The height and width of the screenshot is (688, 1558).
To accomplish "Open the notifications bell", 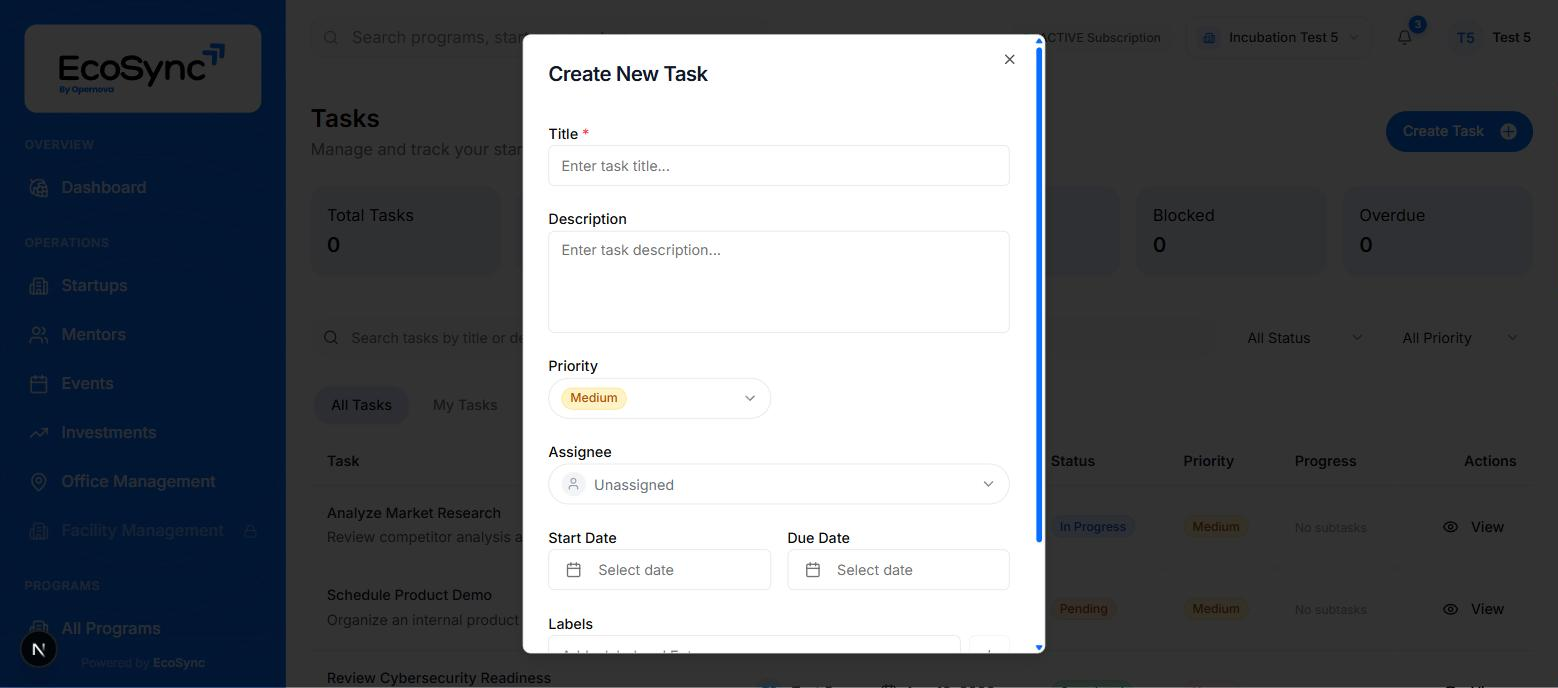I will tap(1405, 38).
